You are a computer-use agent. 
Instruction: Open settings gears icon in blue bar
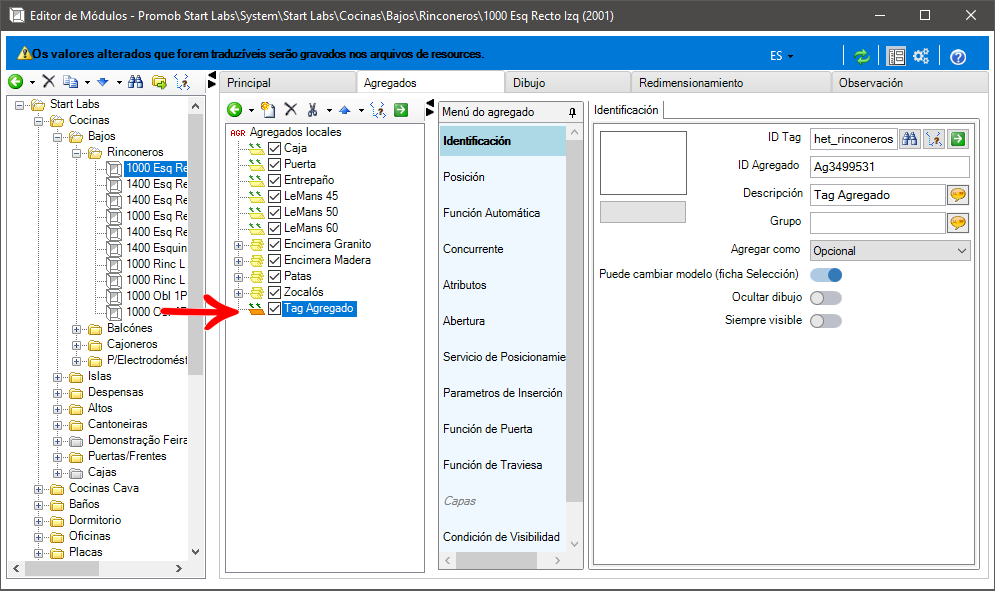pos(921,56)
